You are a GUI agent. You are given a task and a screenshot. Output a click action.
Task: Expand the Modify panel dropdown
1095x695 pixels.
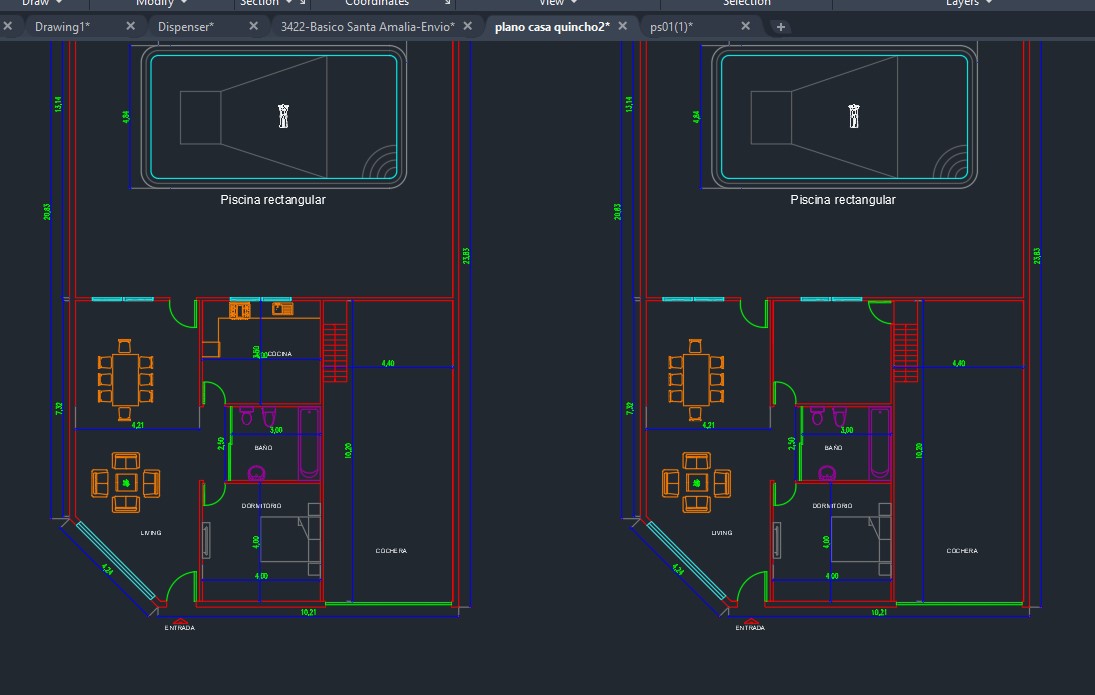coord(161,4)
